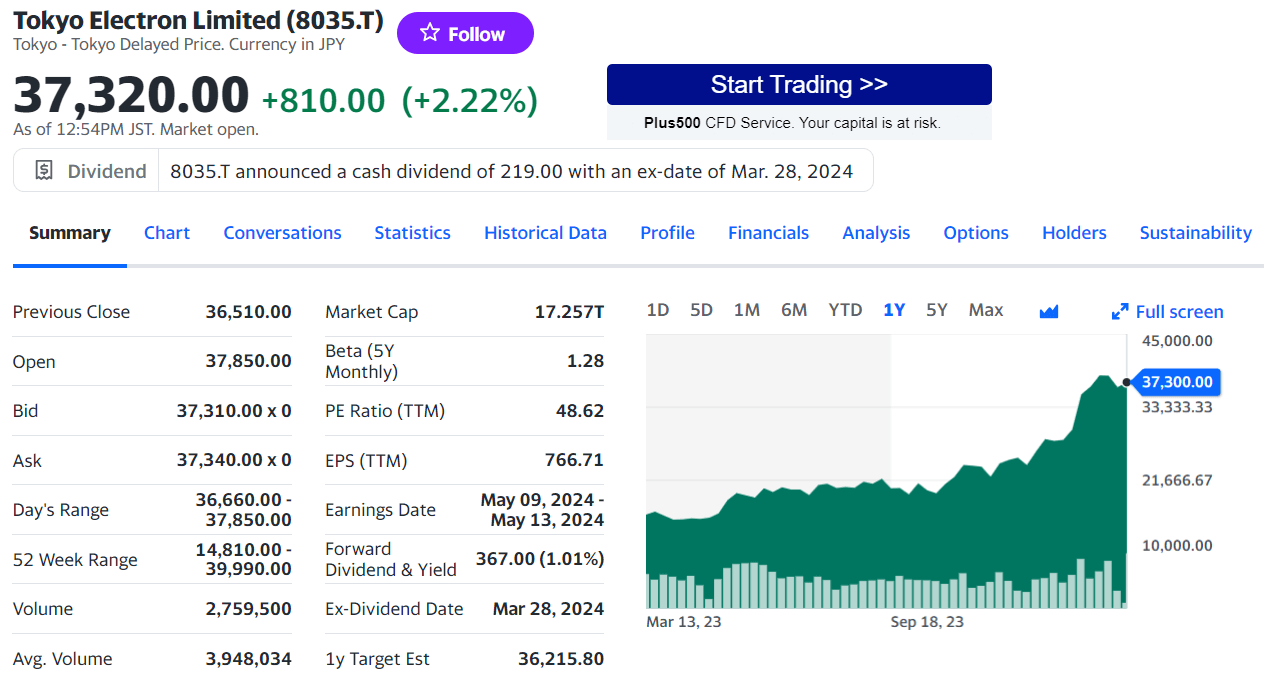This screenshot has height=691, width=1264.
Task: Open the Sustainability tab
Action: 1195,233
